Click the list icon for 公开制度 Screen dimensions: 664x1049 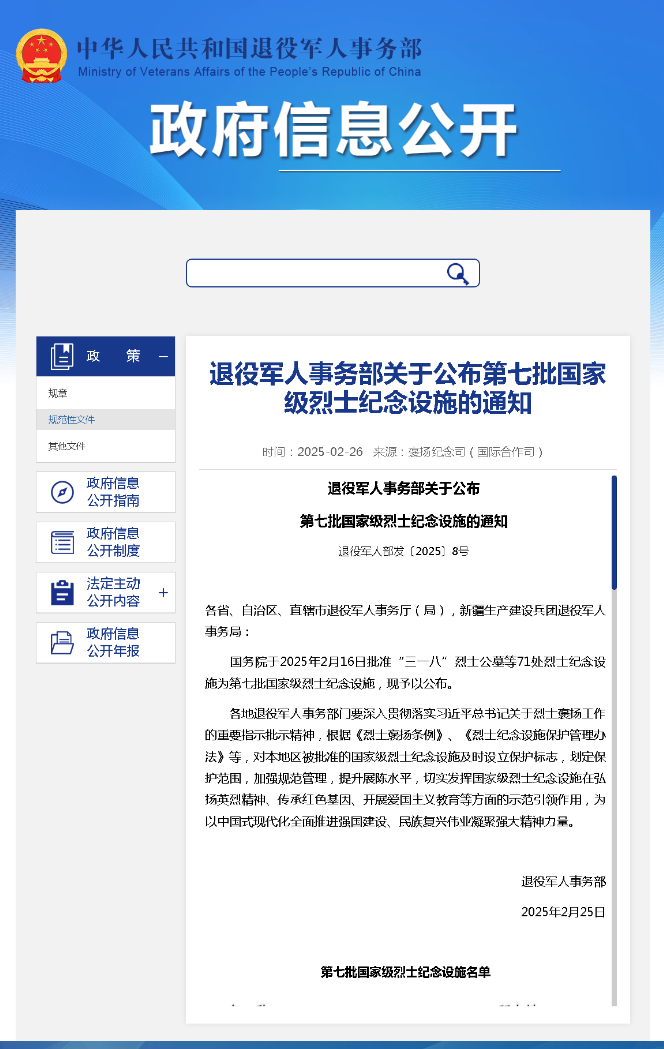tap(62, 543)
